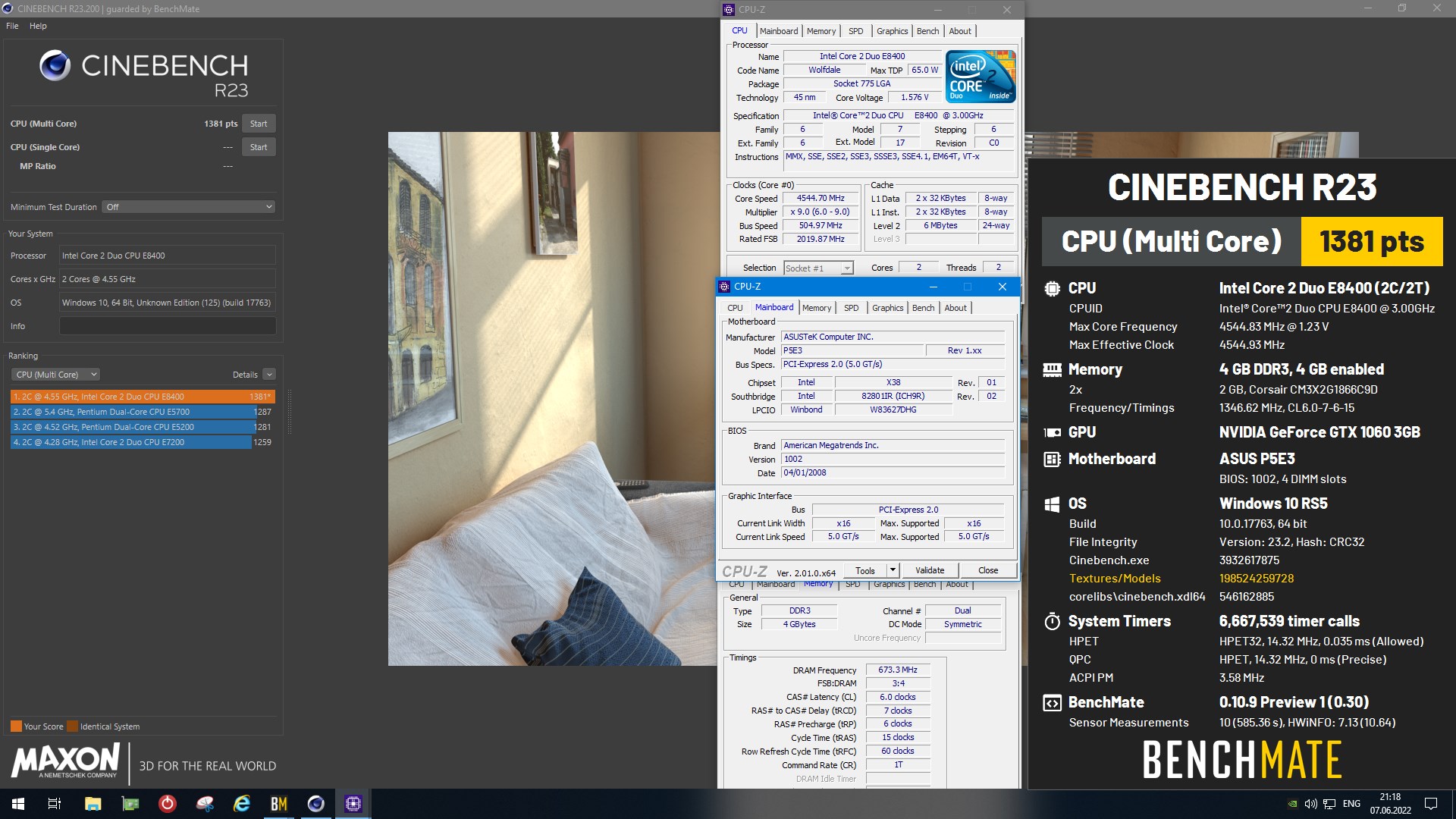The width and height of the screenshot is (1456, 819).
Task: Open the green graphics card taskbar icon
Action: pos(130,804)
